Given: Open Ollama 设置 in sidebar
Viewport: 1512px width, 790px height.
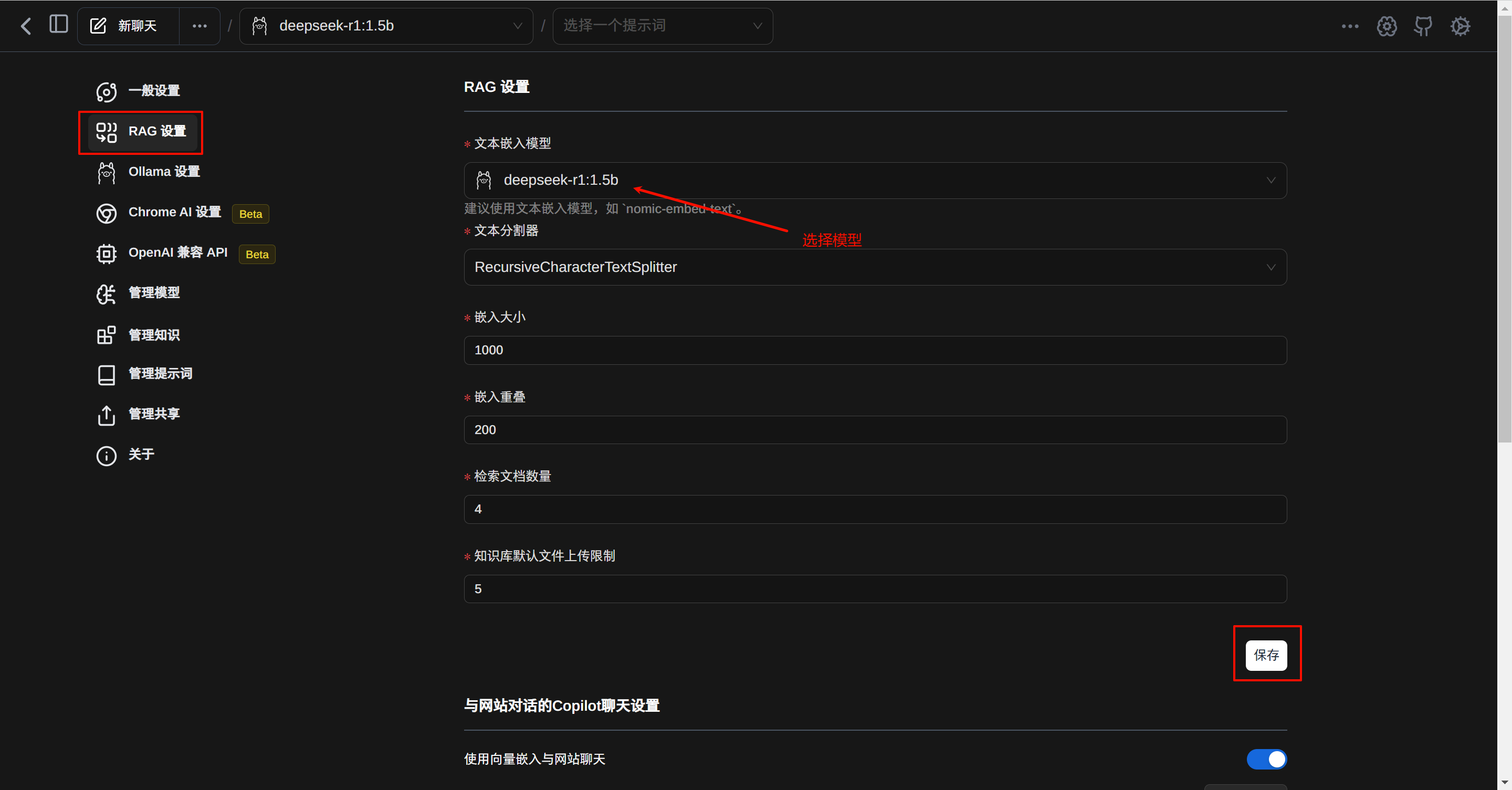Looking at the screenshot, I should (x=163, y=171).
